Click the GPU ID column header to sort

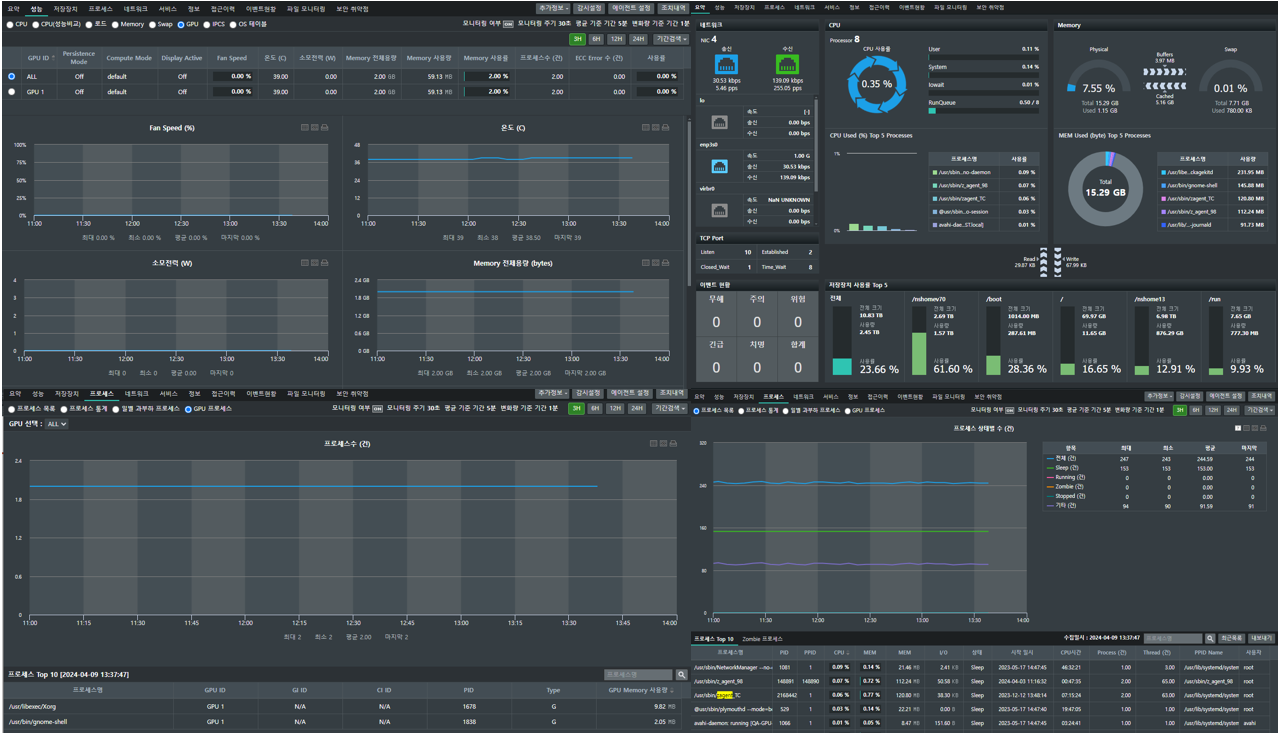click(x=40, y=58)
